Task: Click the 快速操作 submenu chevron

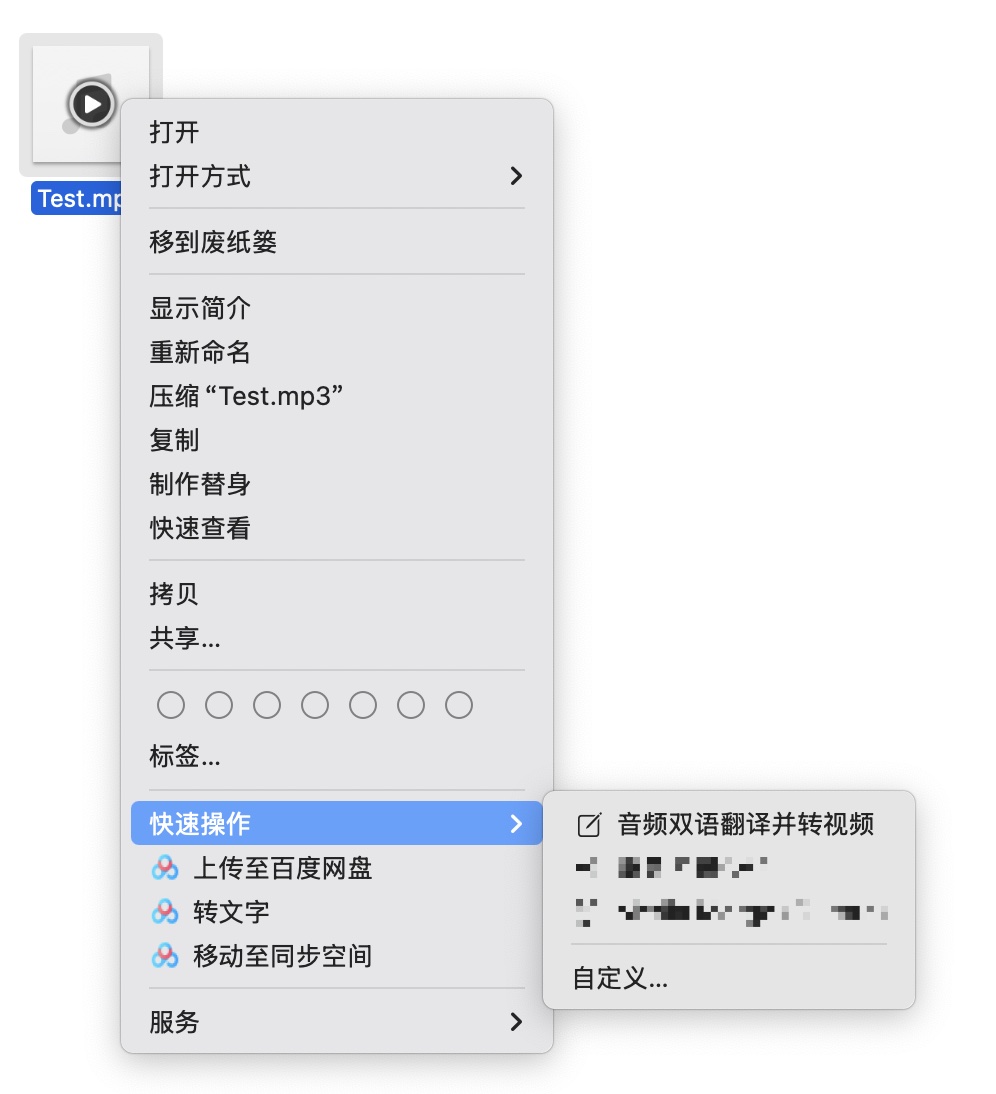Action: click(516, 824)
